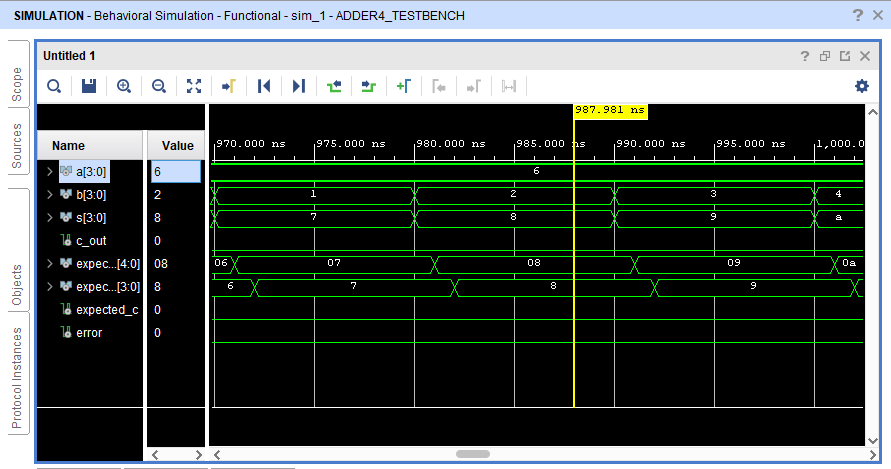Click the 990.000 ns ruler mark
Image resolution: width=891 pixels, height=469 pixels.
coord(651,144)
